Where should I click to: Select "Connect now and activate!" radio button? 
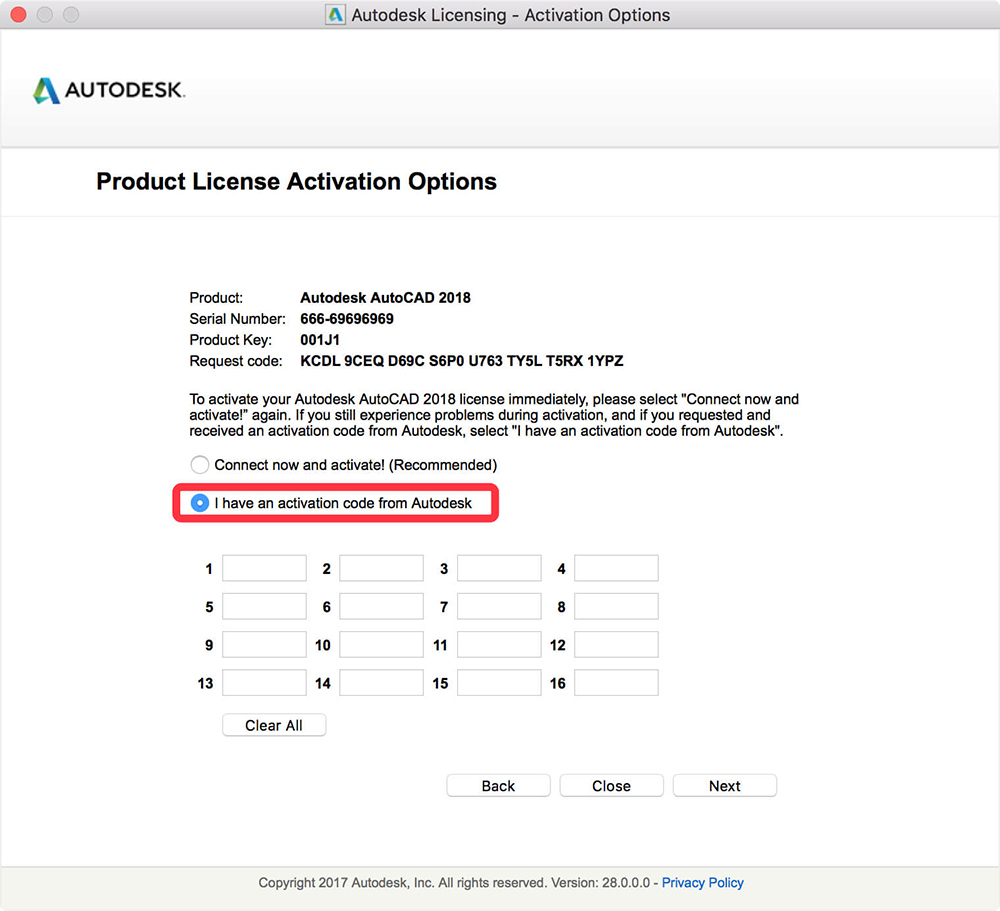pos(200,464)
